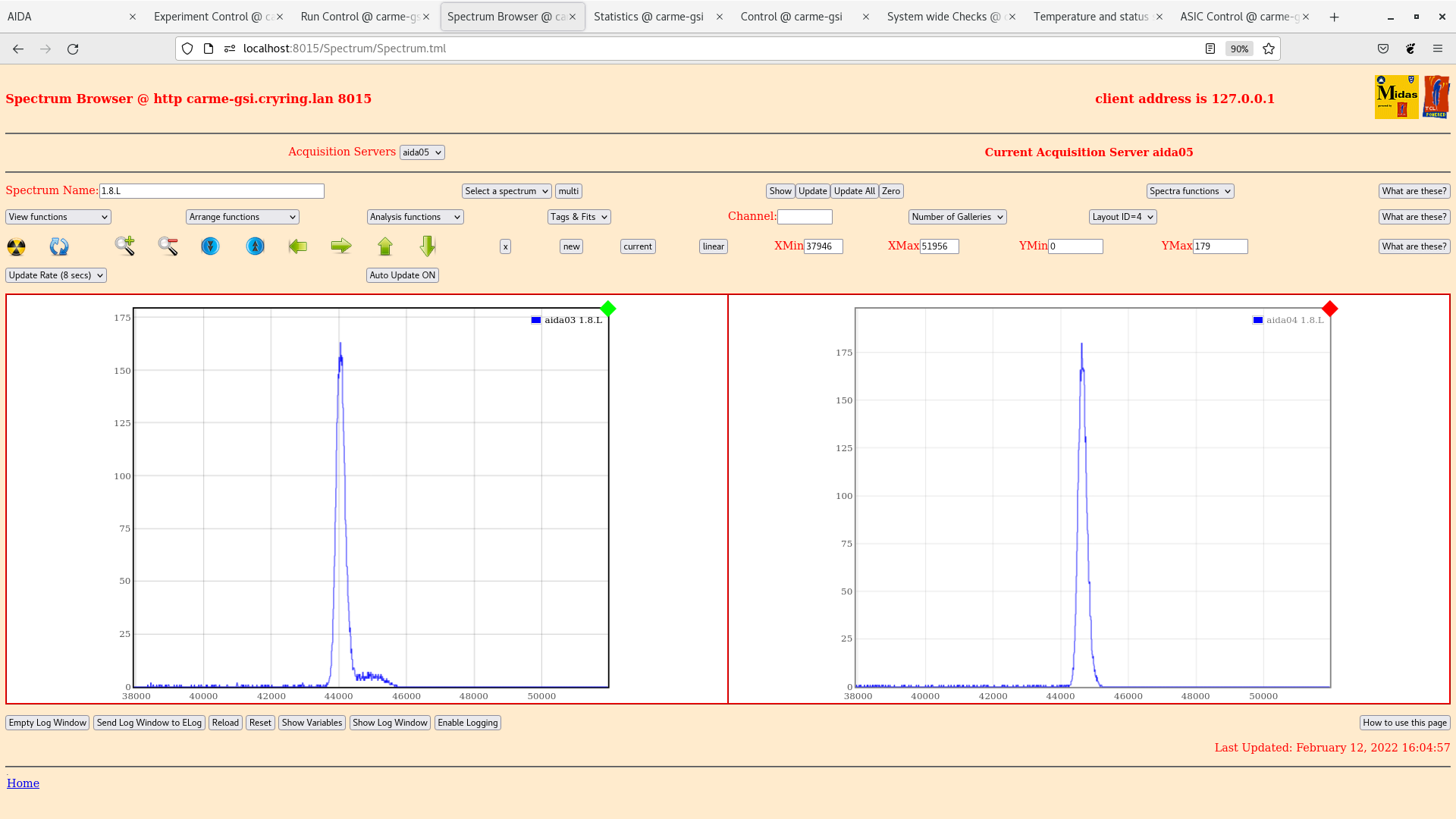Open the Update Rate (8 secs) dropdown
The width and height of the screenshot is (1456, 819).
[56, 275]
